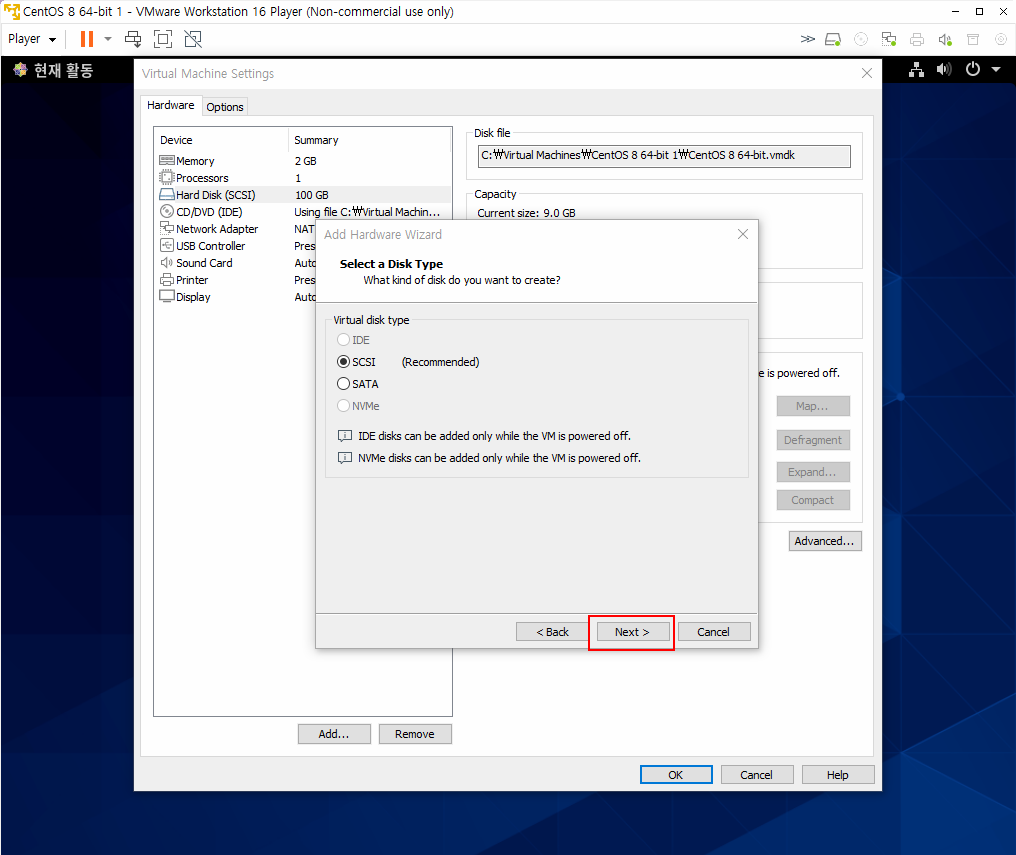Select the Network Adapter row
1016x855 pixels.
[x=237, y=229]
